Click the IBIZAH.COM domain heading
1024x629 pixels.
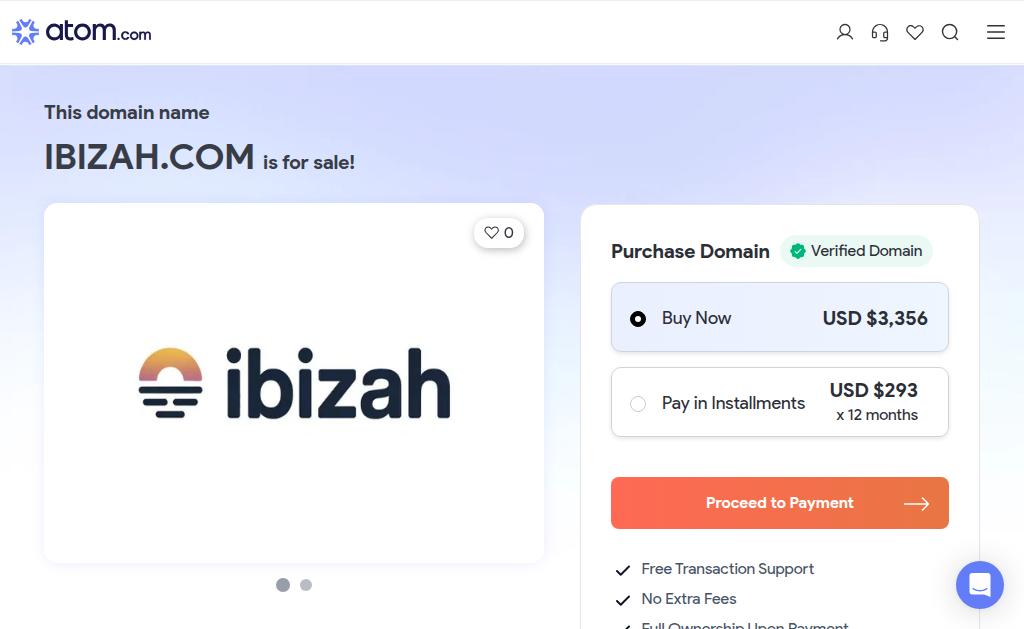tap(149, 157)
